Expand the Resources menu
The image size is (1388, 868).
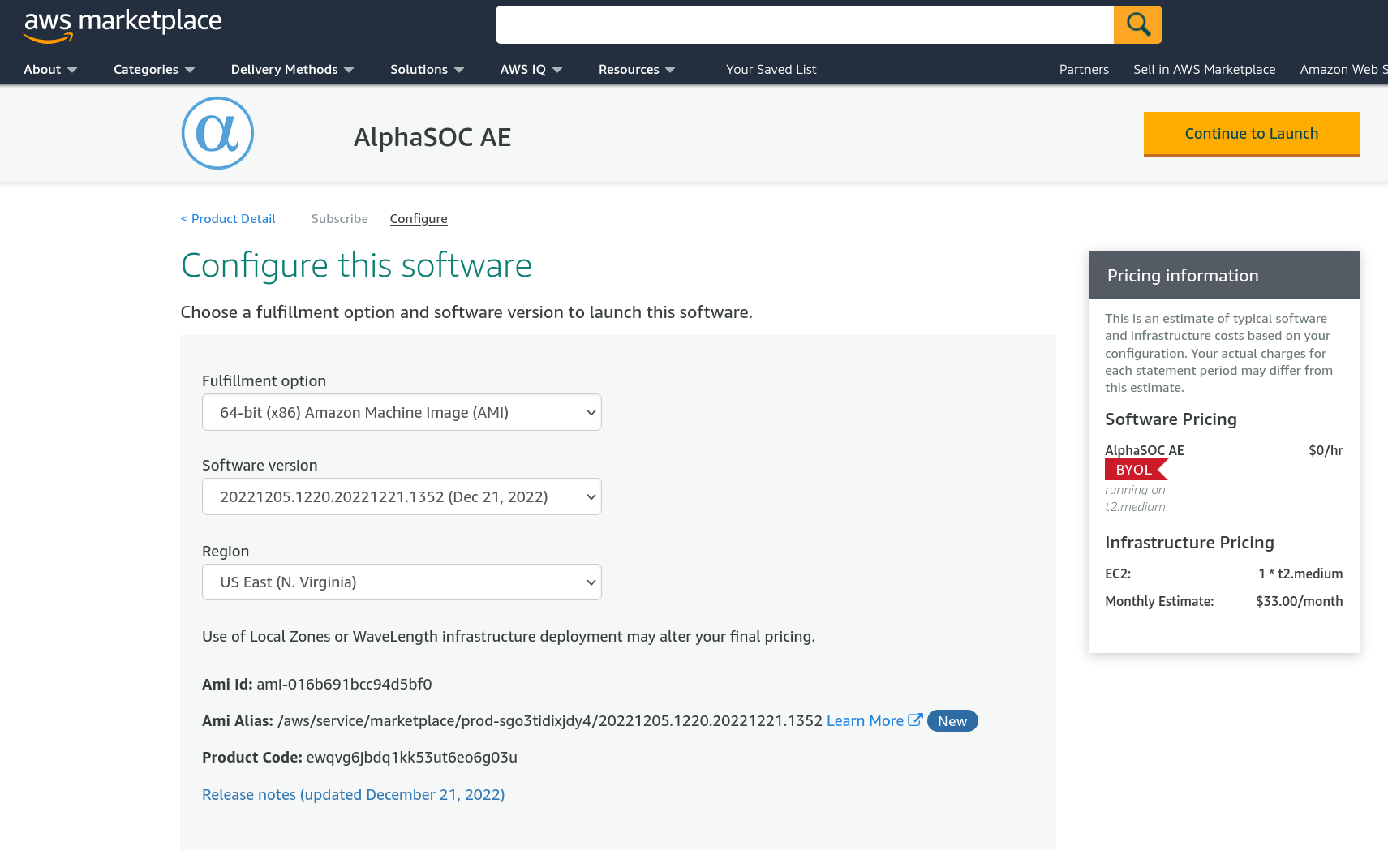click(x=637, y=70)
